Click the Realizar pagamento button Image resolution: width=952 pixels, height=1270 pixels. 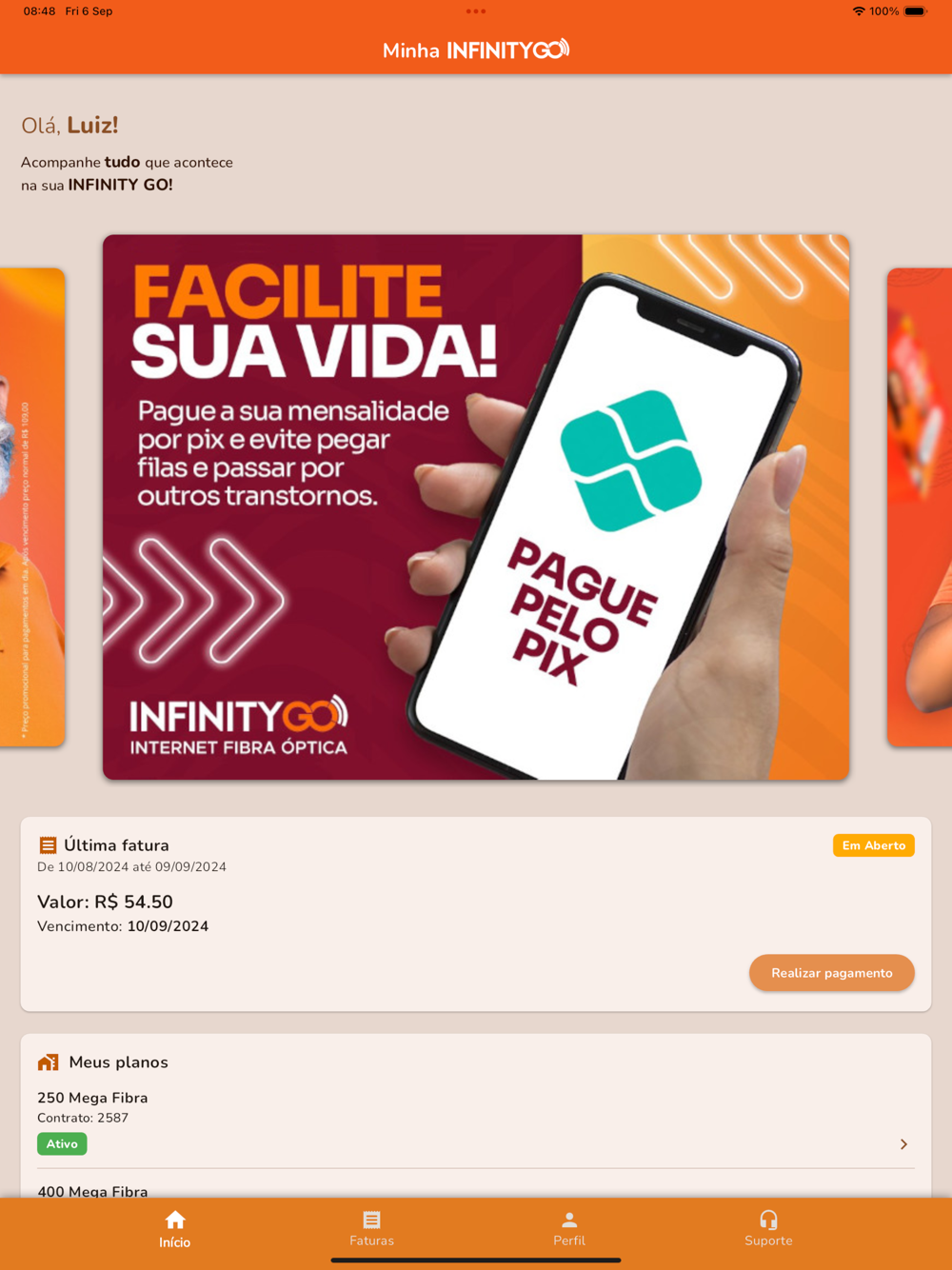coord(832,973)
